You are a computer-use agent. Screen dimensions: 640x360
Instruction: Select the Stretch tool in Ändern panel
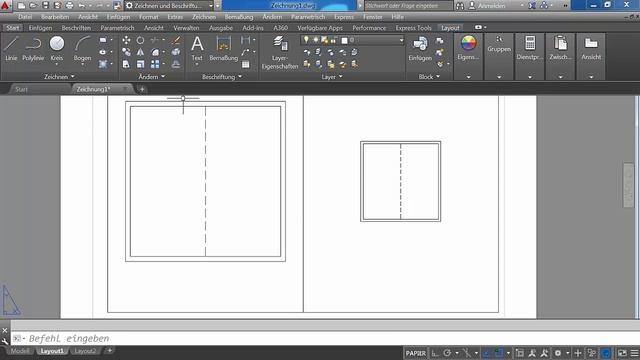126,64
